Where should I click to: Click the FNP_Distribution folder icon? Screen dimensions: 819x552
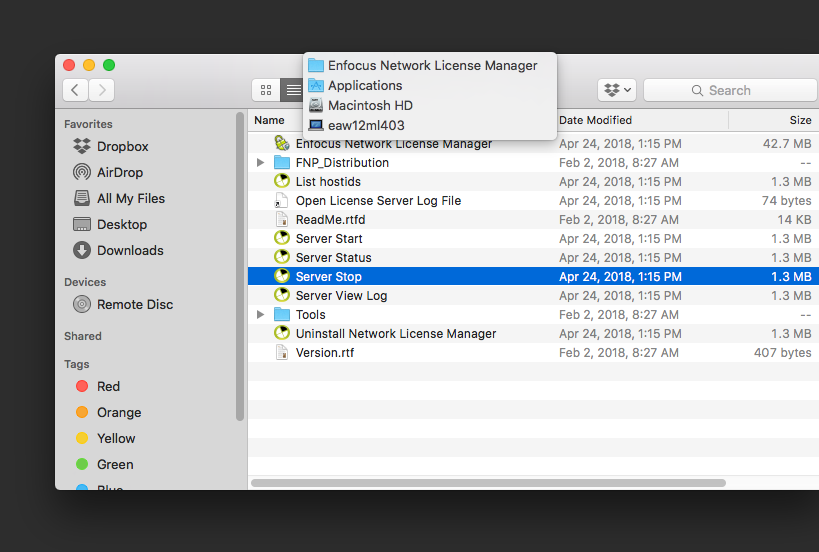point(282,162)
